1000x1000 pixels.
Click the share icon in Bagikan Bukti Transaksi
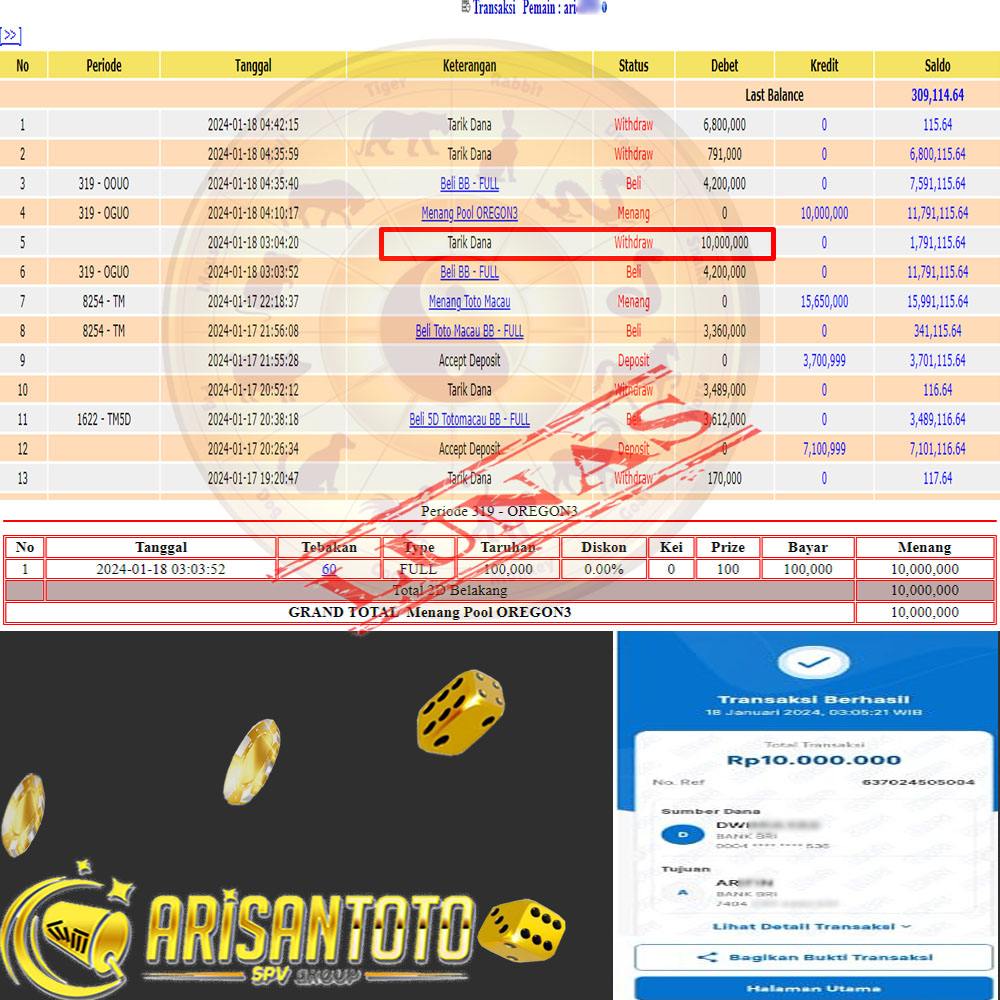click(707, 957)
